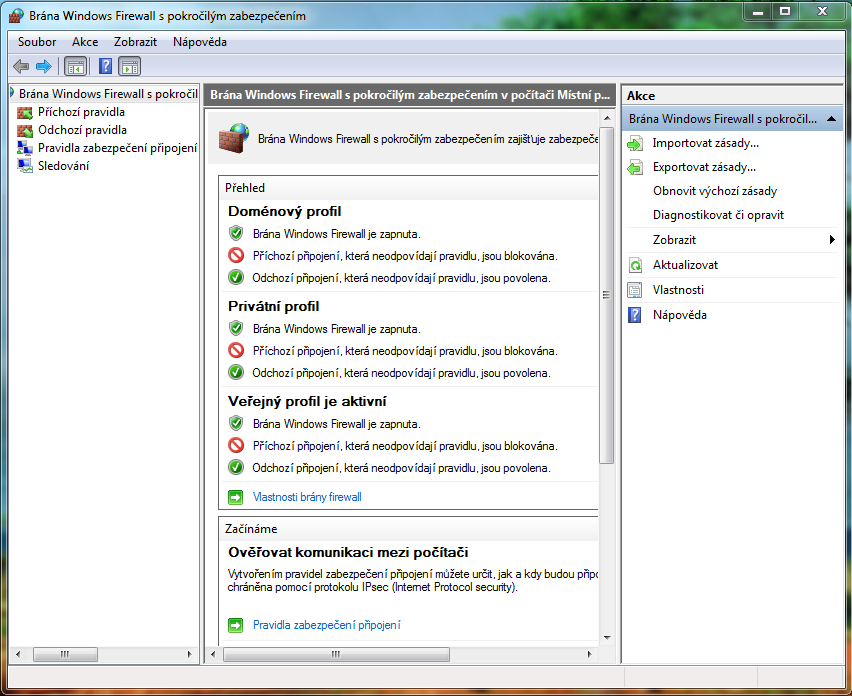
Task: Click the center pane scroll right arrow
Action: tap(590, 654)
